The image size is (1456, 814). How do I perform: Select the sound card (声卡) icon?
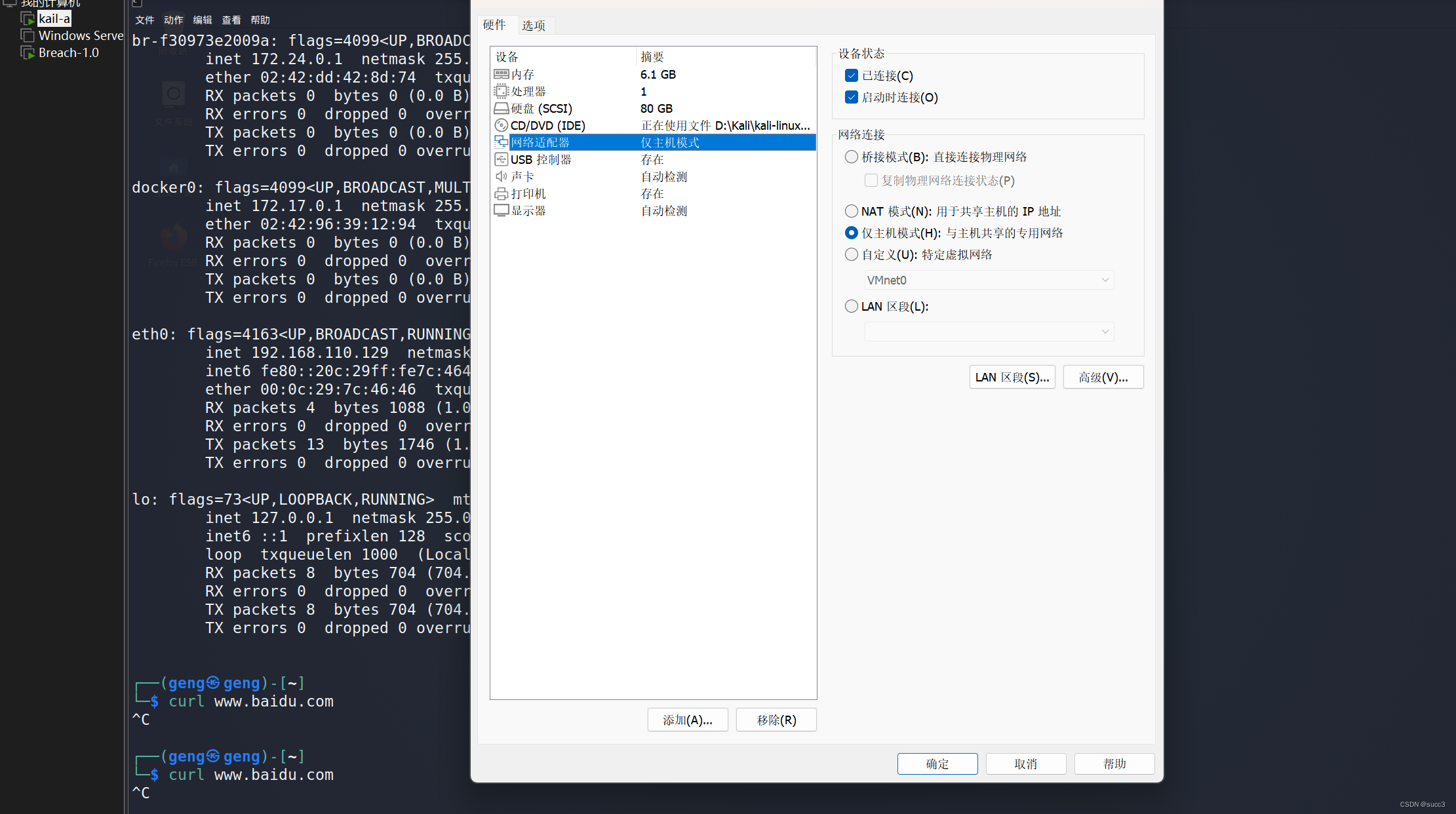[501, 177]
